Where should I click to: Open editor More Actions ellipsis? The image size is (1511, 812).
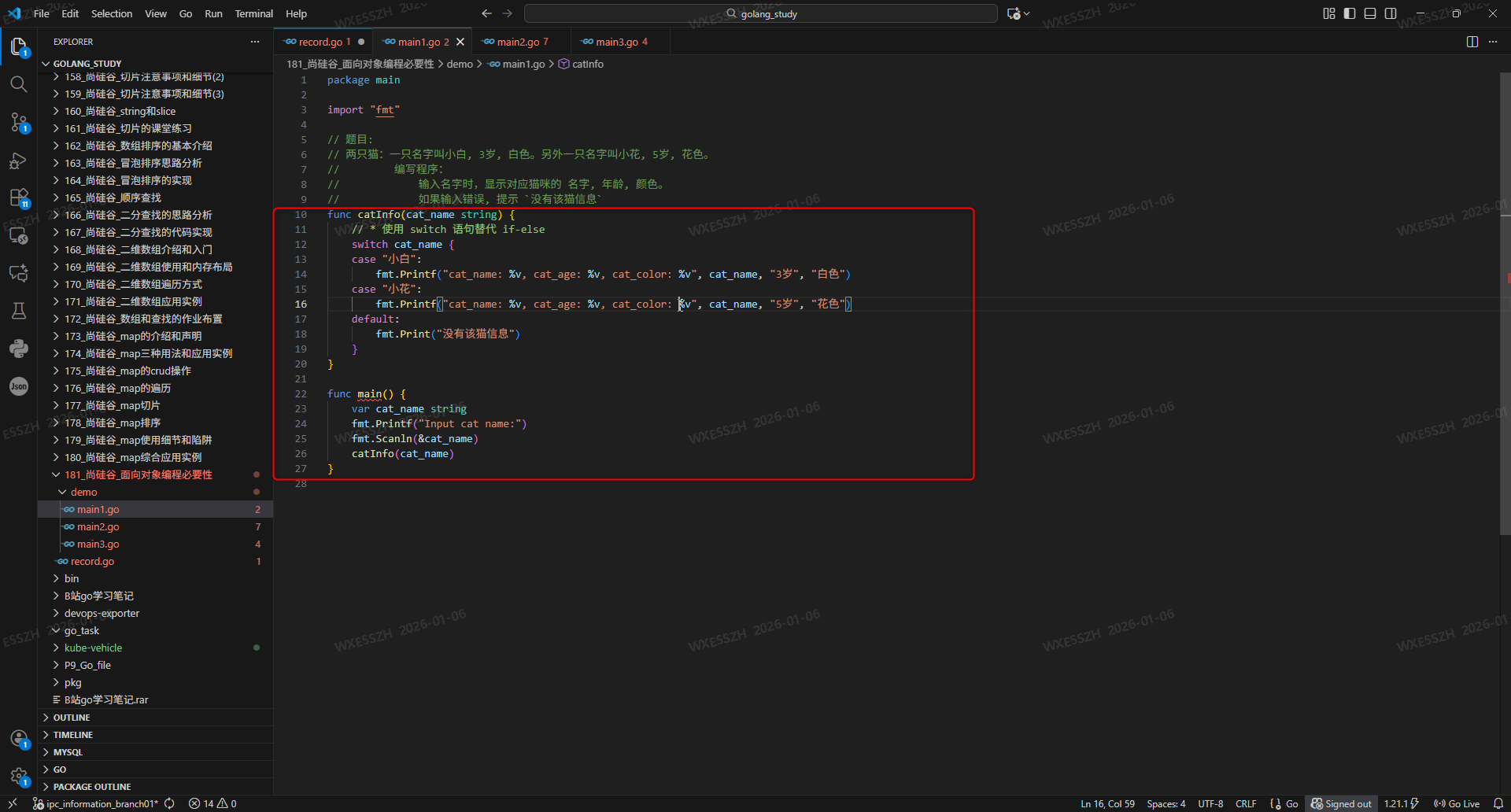[1493, 42]
